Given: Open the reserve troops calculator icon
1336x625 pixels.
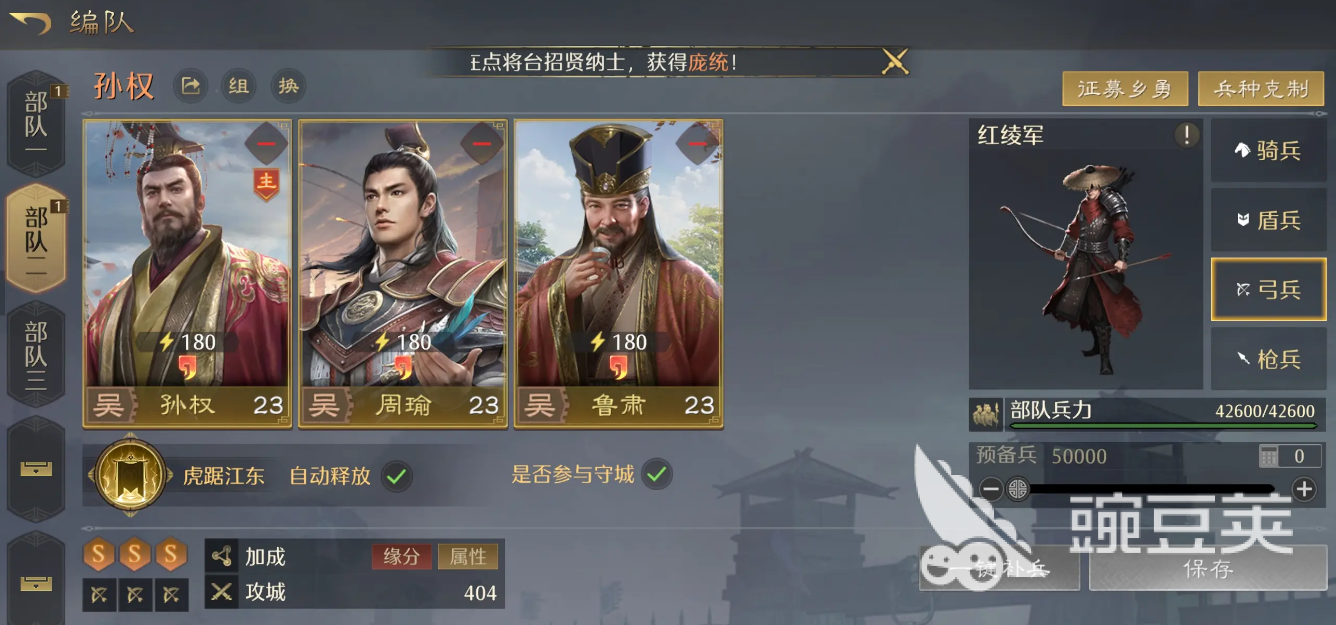Looking at the screenshot, I should point(1269,457).
